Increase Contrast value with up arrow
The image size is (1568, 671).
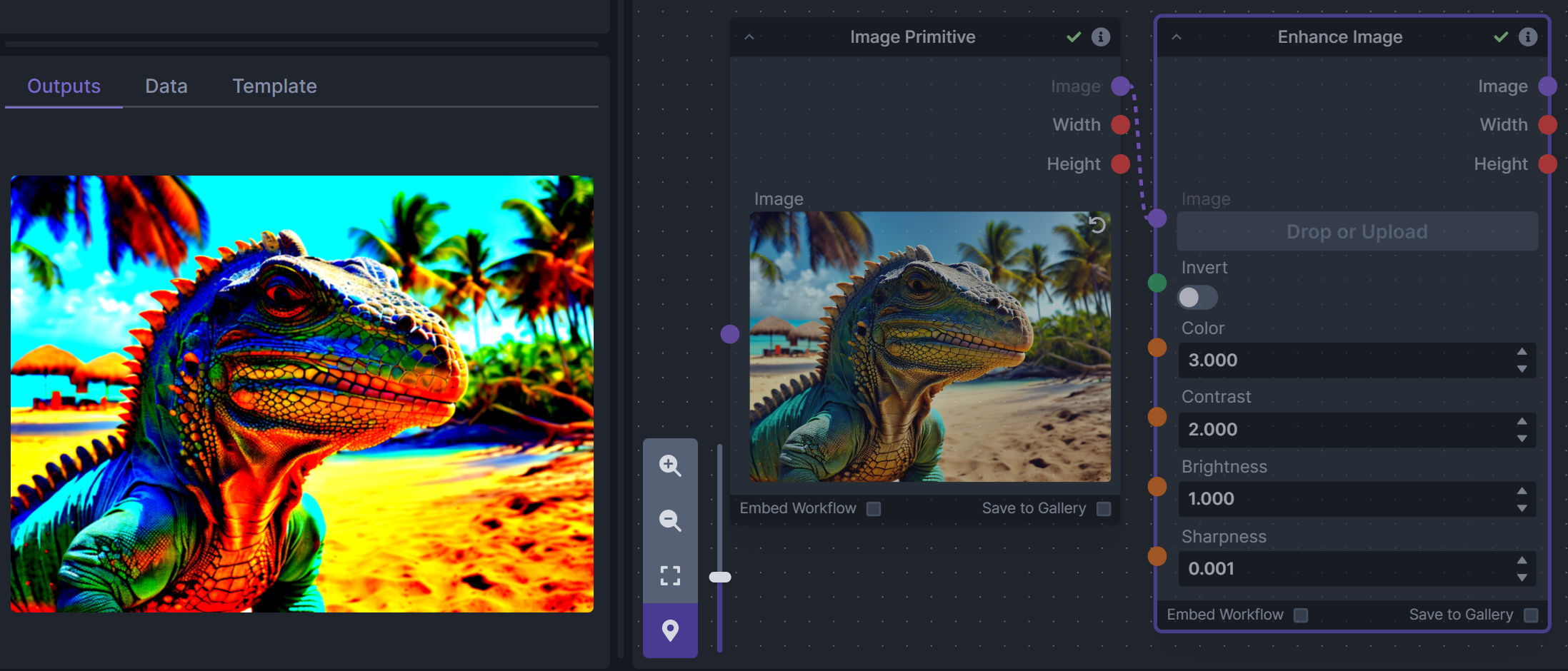tap(1522, 421)
